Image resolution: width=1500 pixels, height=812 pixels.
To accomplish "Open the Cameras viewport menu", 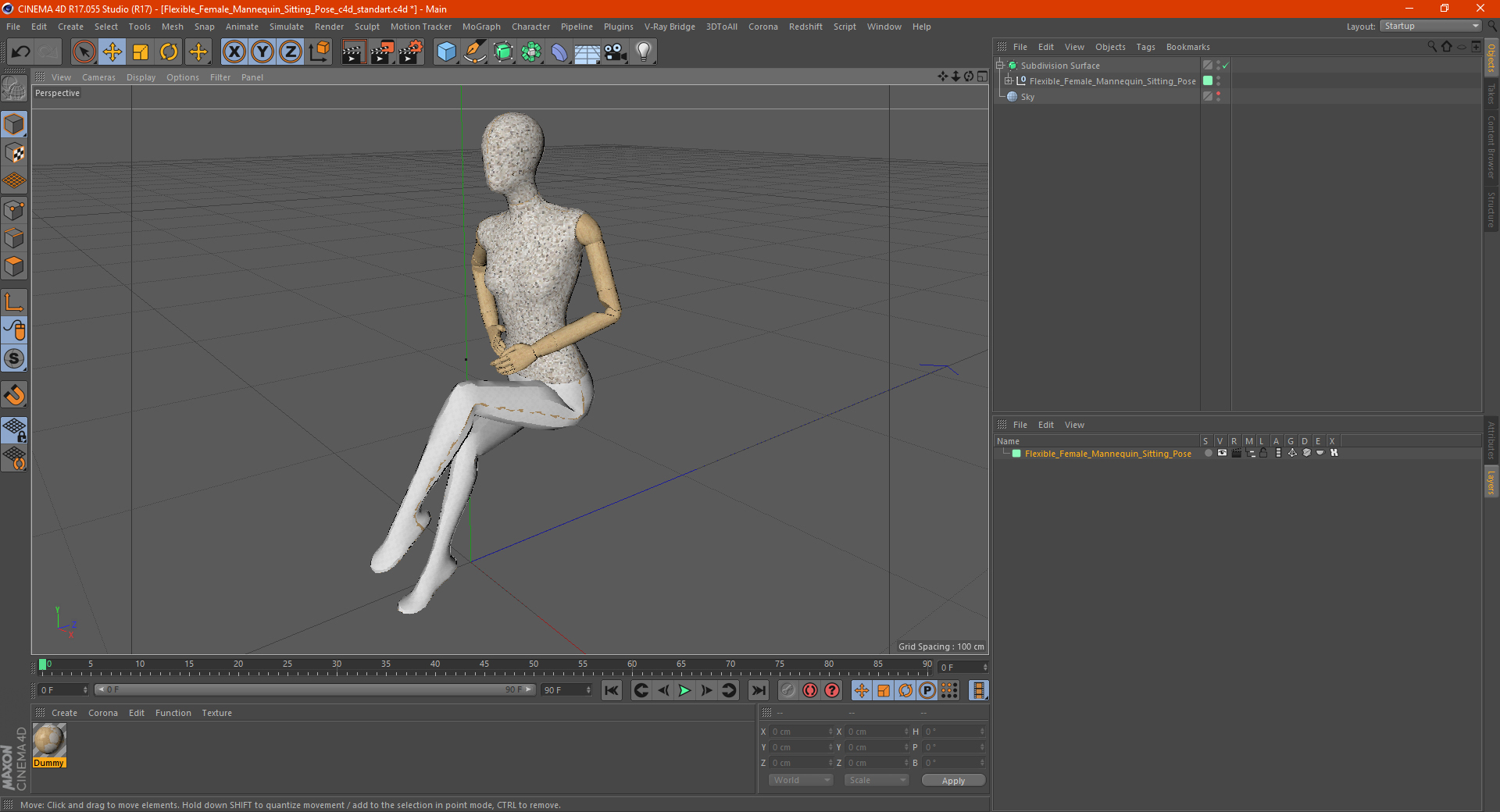I will (98, 77).
